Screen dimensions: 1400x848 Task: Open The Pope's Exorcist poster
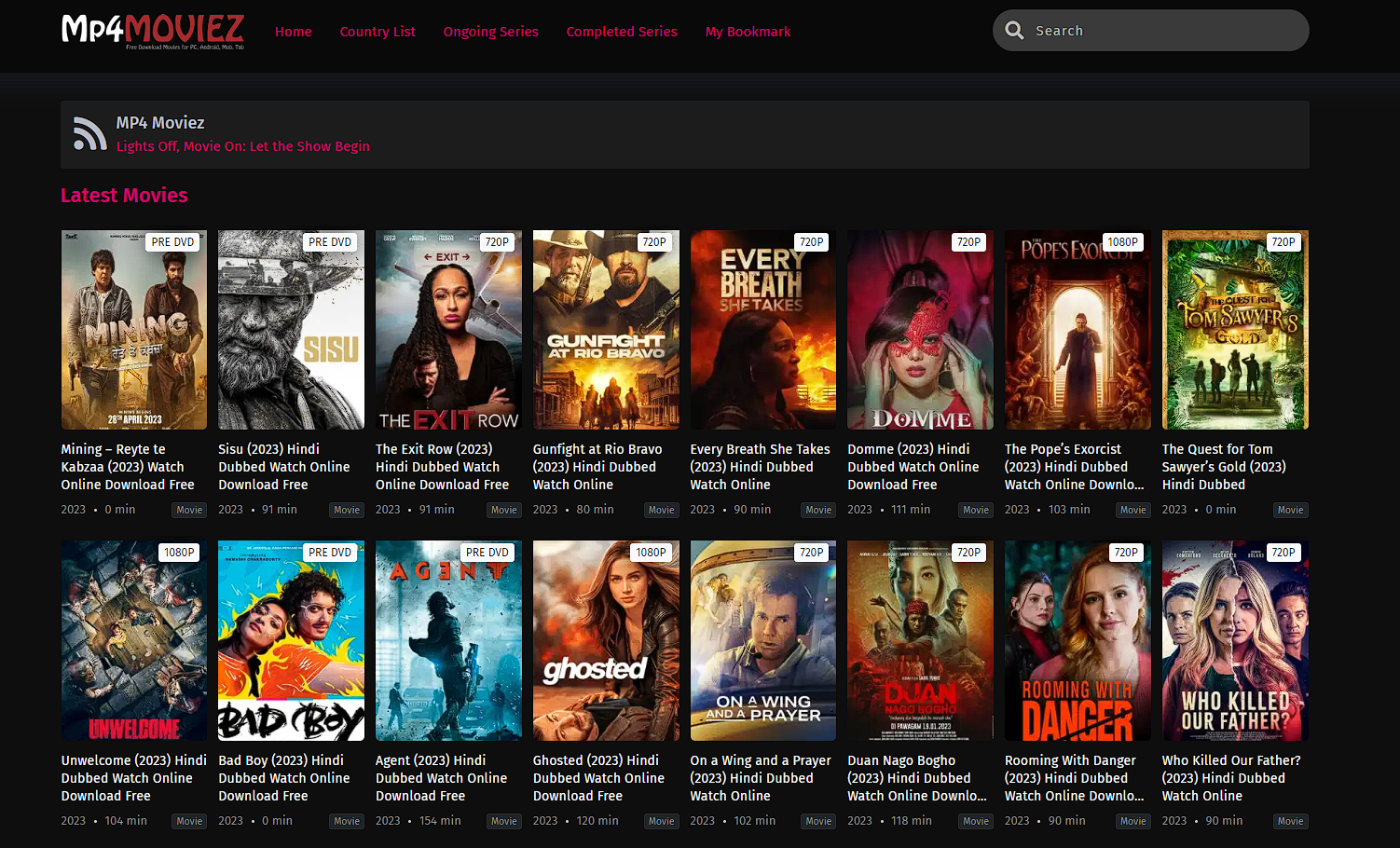[1077, 330]
